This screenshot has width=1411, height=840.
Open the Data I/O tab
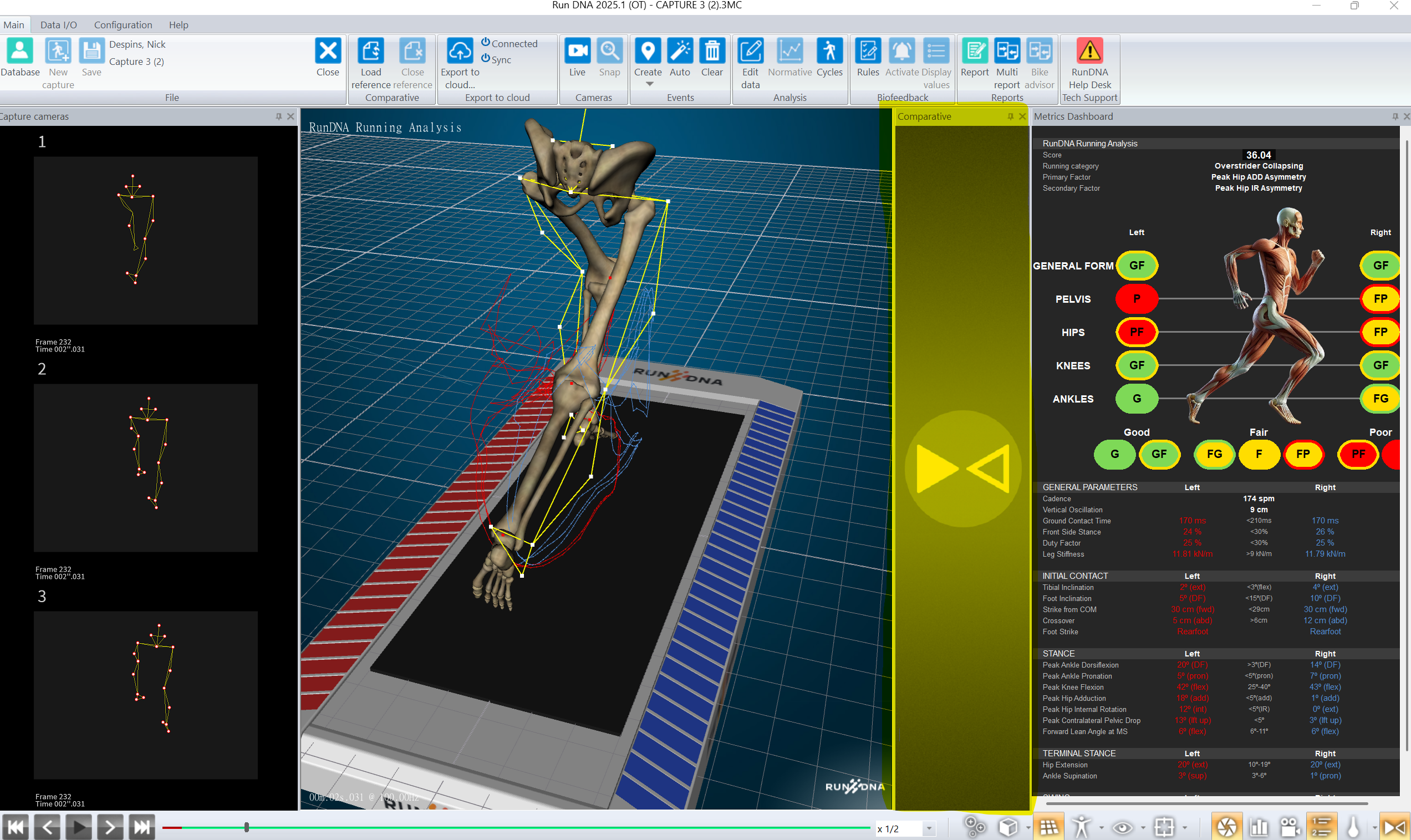coord(58,25)
